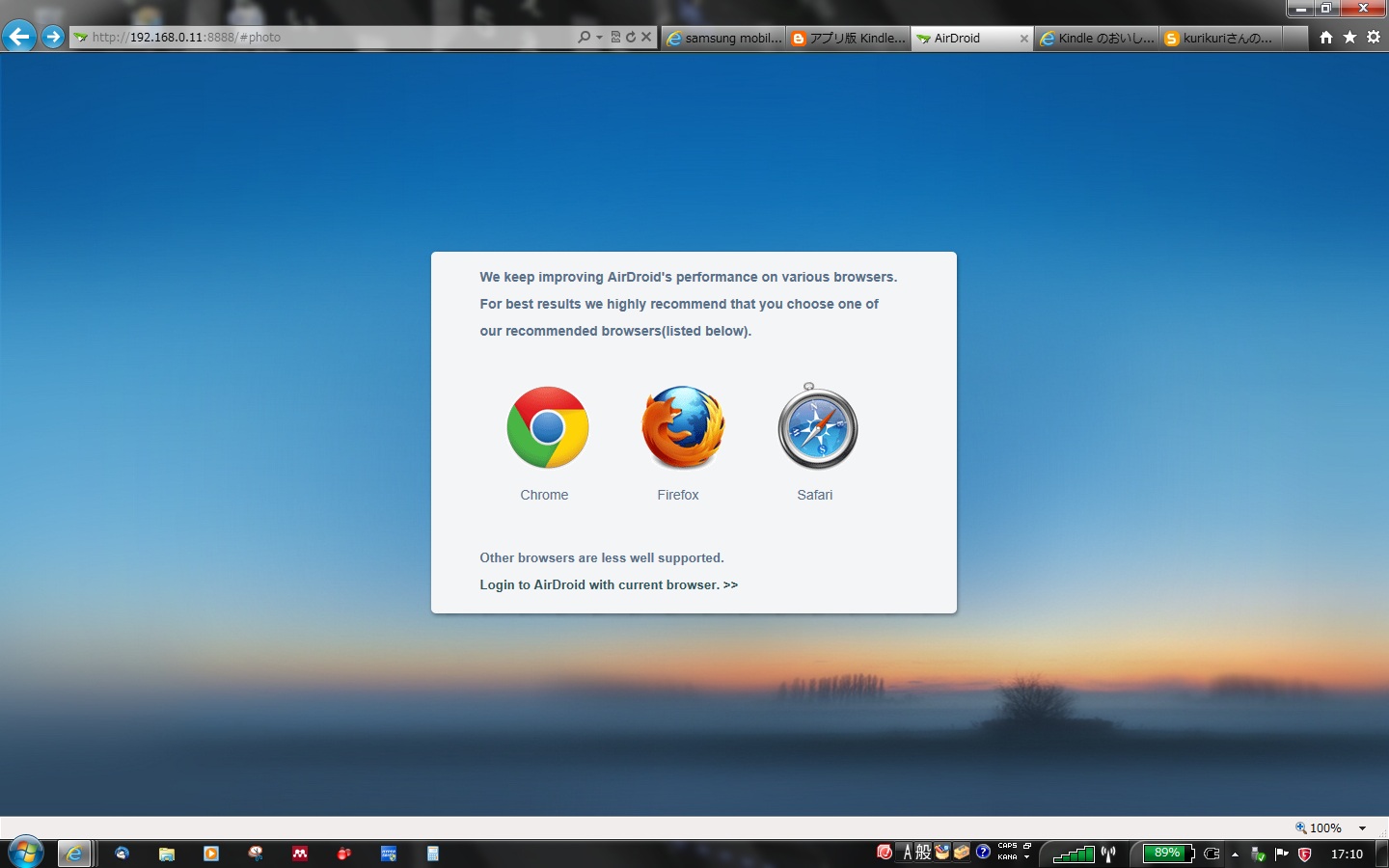Launch Thunderbird from the taskbar
The height and width of the screenshot is (868, 1389).
122,854
